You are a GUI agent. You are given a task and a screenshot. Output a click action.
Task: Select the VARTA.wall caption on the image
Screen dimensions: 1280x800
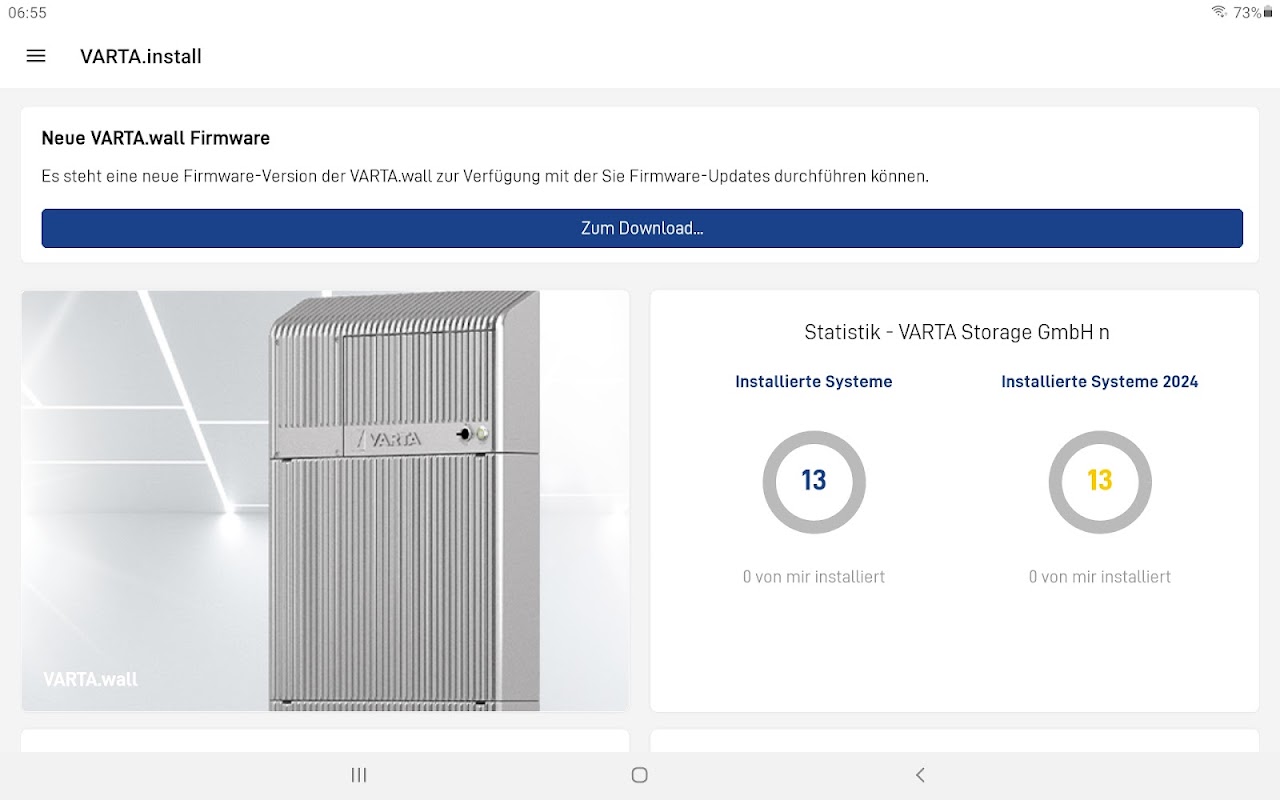(x=90, y=679)
